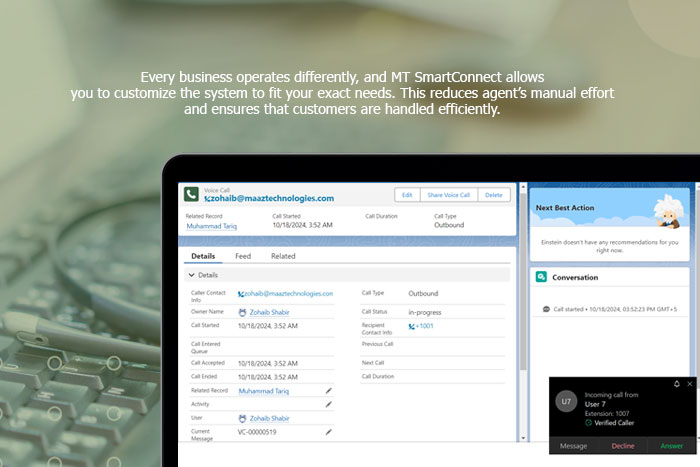Click the in-progress Call Status value

425,313
